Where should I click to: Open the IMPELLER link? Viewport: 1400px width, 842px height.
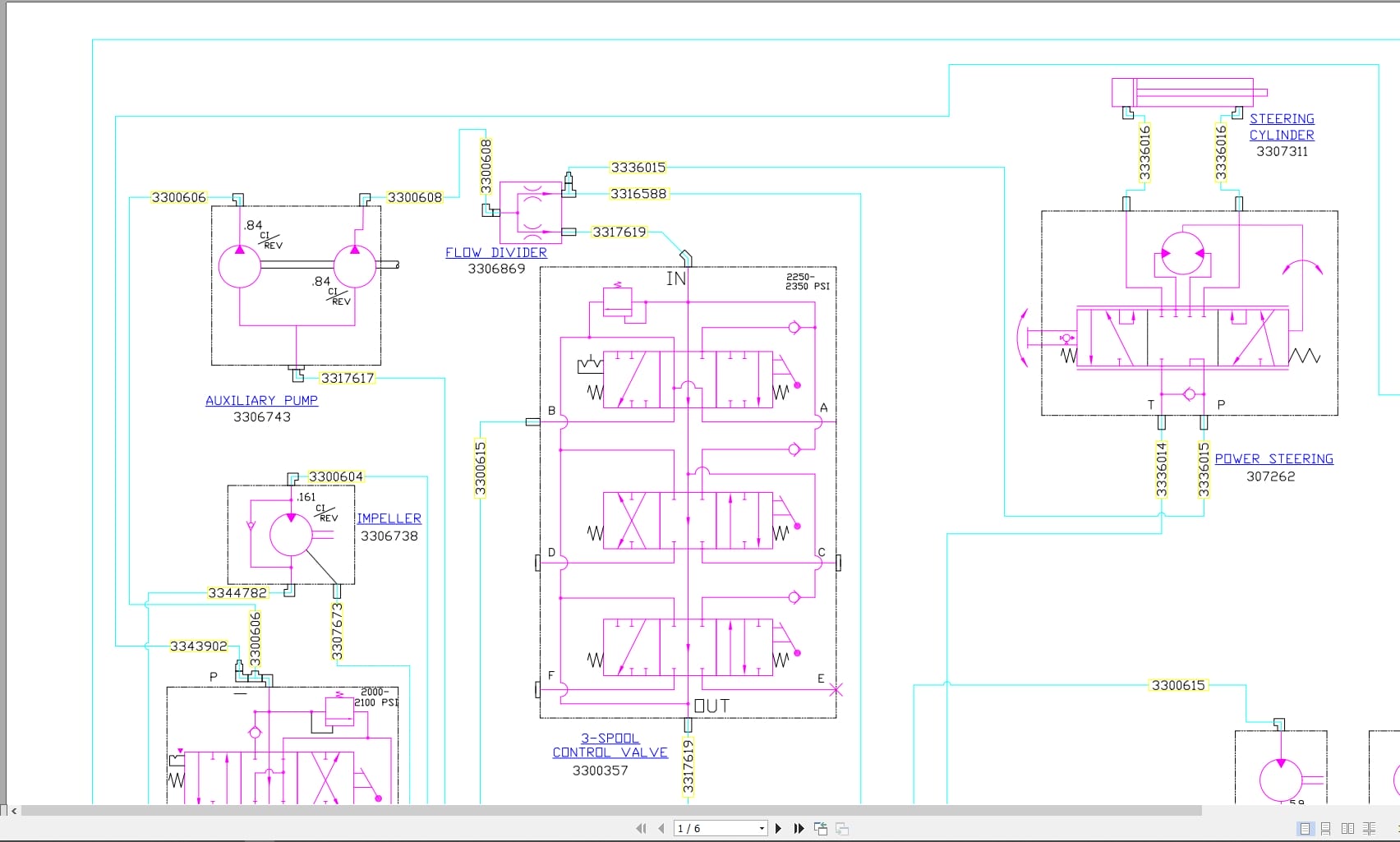tap(389, 518)
